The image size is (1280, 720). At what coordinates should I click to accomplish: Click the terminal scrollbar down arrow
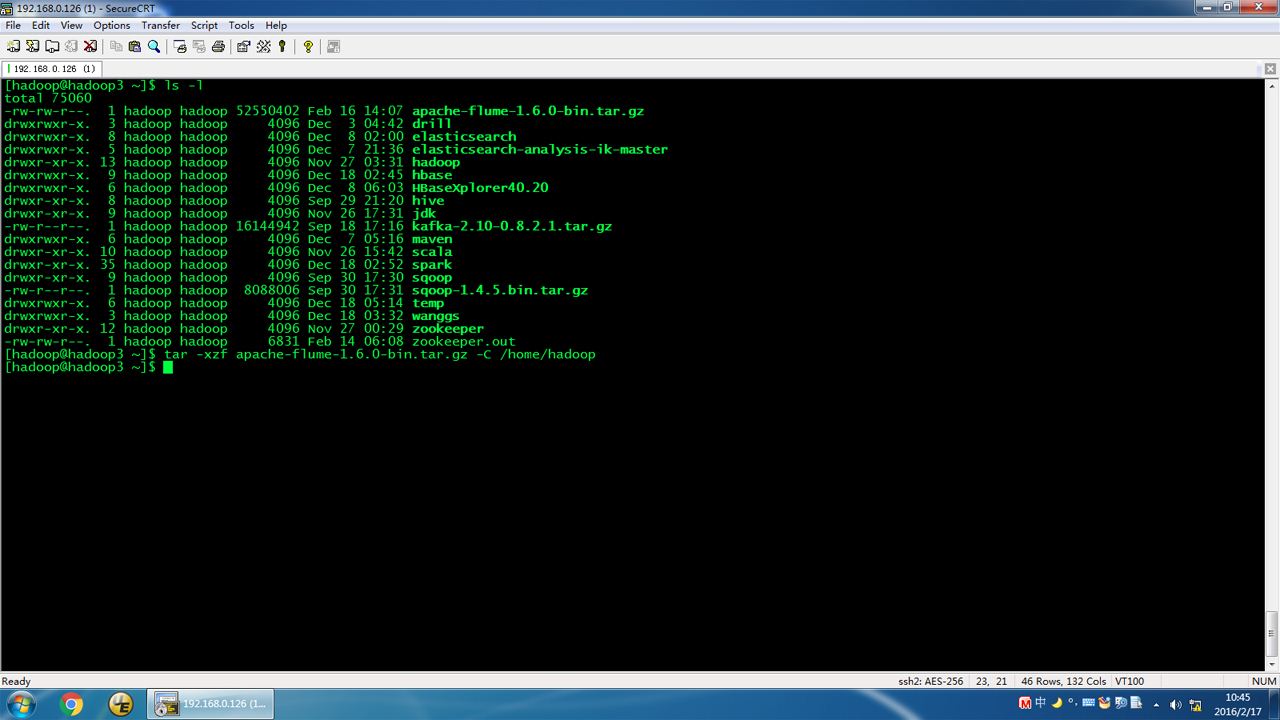tap(1271, 664)
